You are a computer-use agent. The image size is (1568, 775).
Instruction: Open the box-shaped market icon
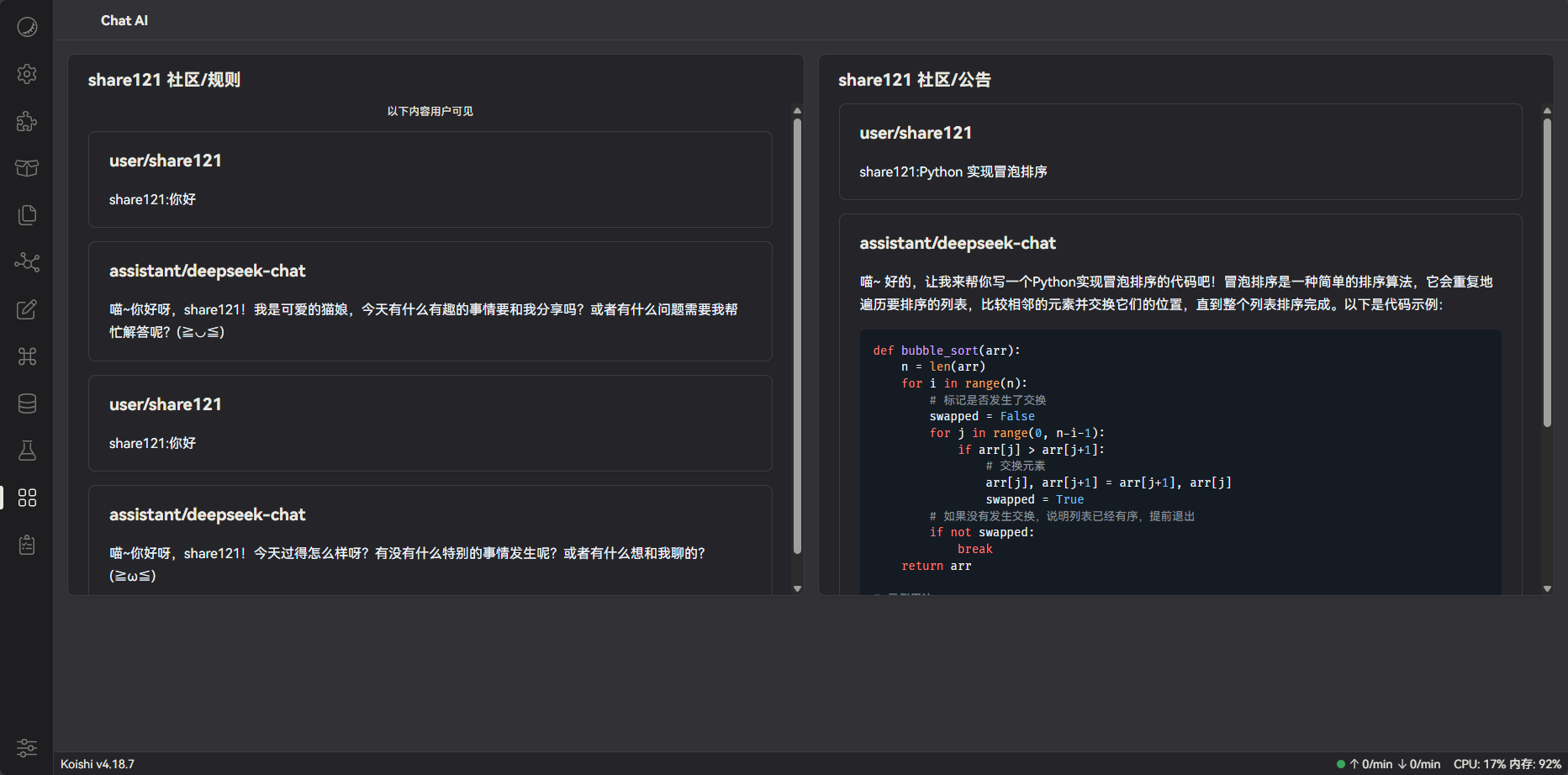[27, 168]
